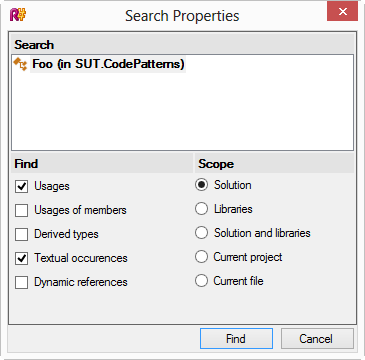This screenshot has width=365, height=360.
Task: Select the Solution scope radio button
Action: [201, 185]
